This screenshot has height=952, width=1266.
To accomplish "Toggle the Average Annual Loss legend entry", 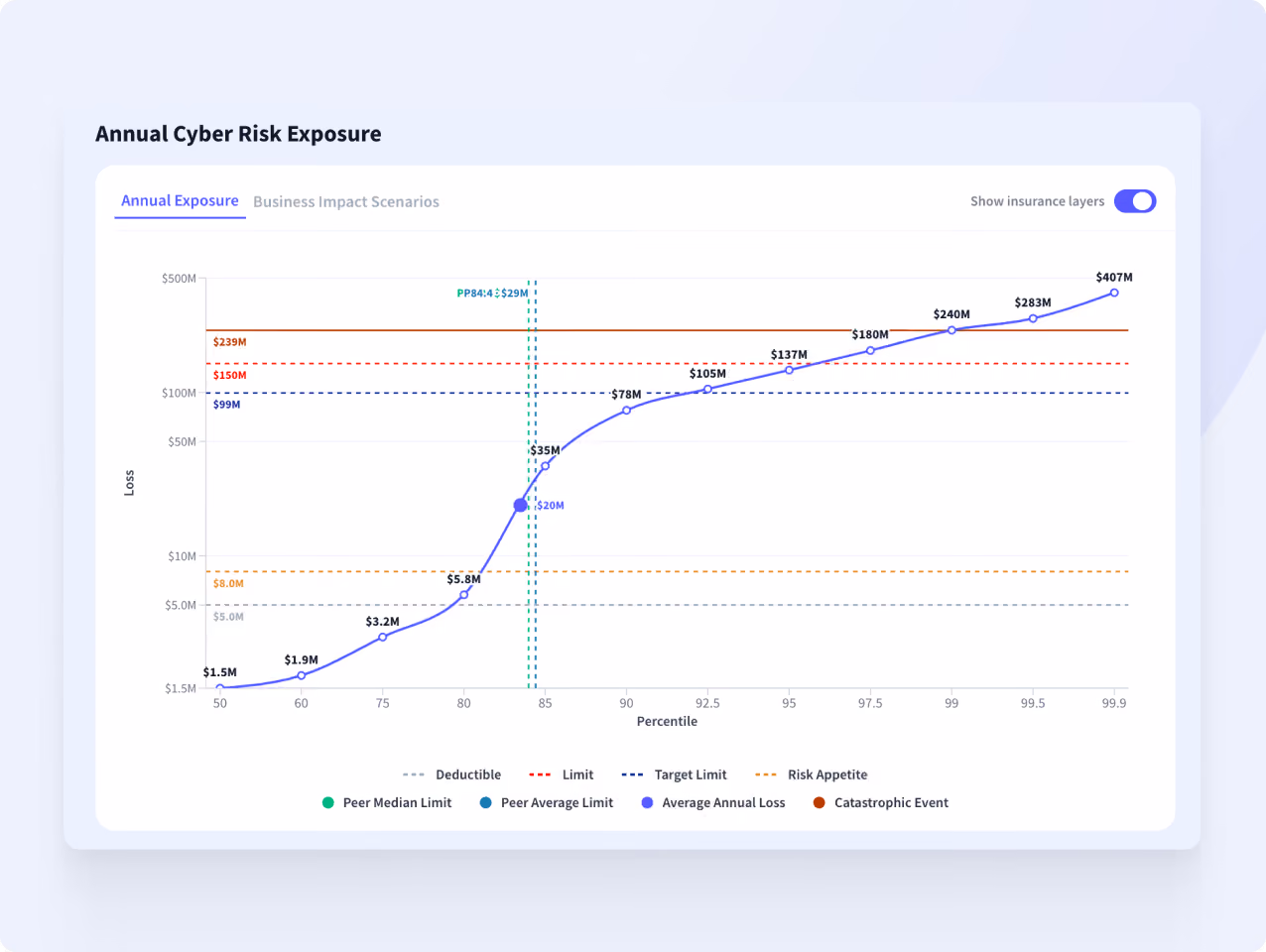I will tap(713, 802).
